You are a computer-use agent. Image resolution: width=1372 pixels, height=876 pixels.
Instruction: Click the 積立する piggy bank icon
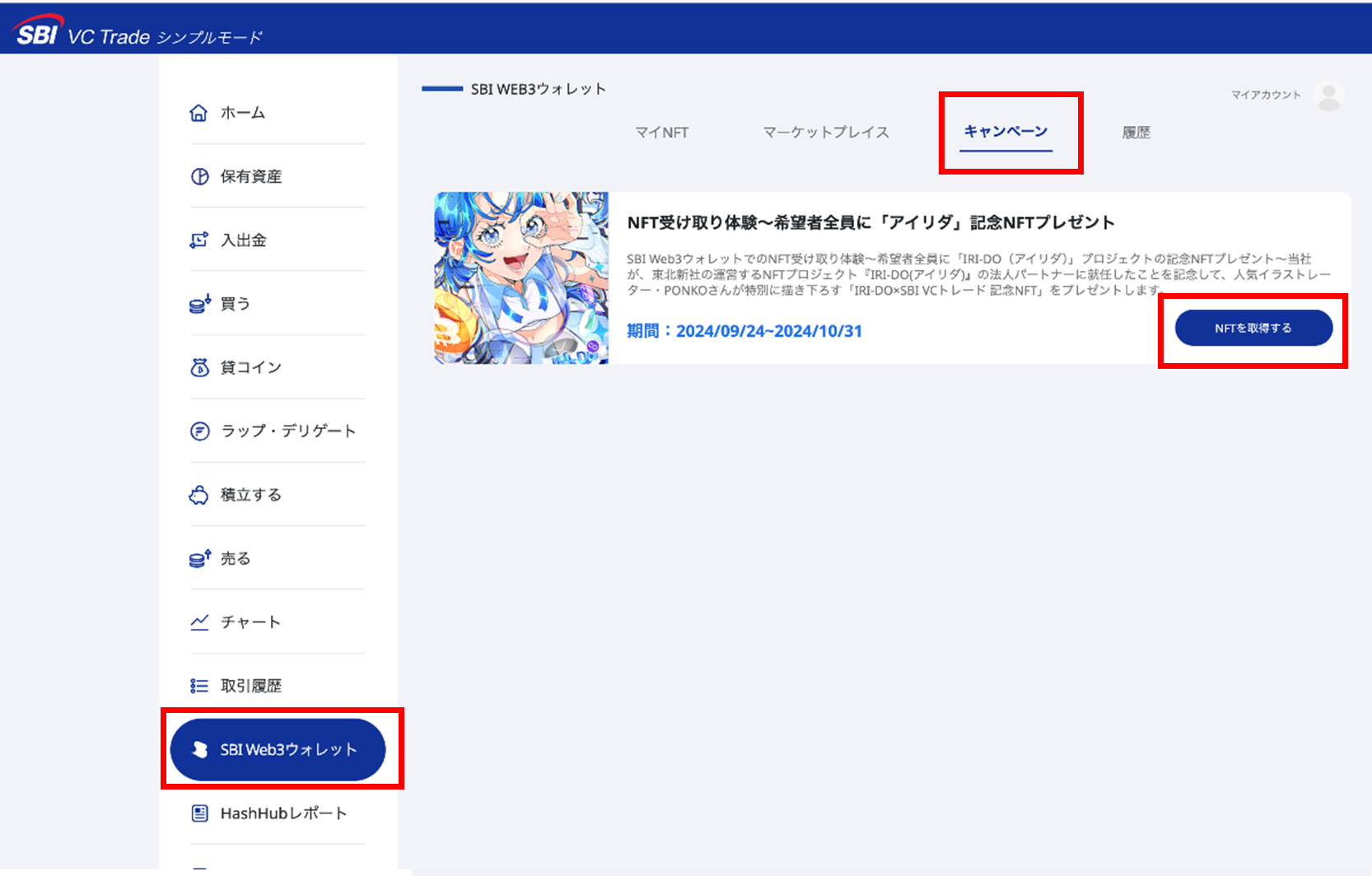tap(199, 495)
